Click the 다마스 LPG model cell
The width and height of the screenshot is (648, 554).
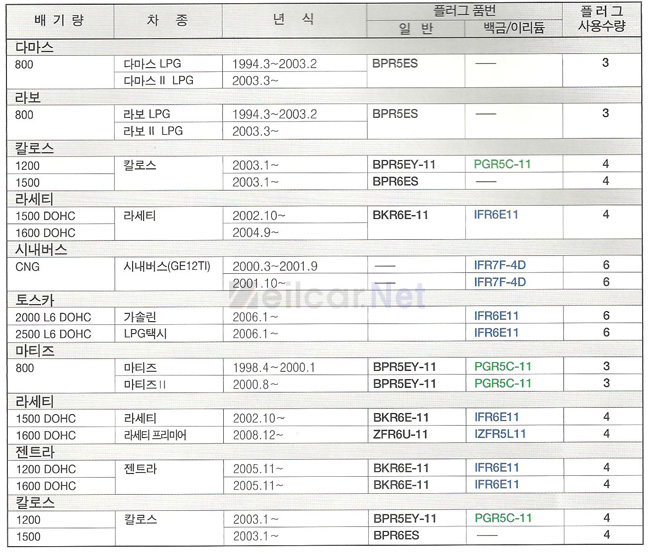[152, 64]
